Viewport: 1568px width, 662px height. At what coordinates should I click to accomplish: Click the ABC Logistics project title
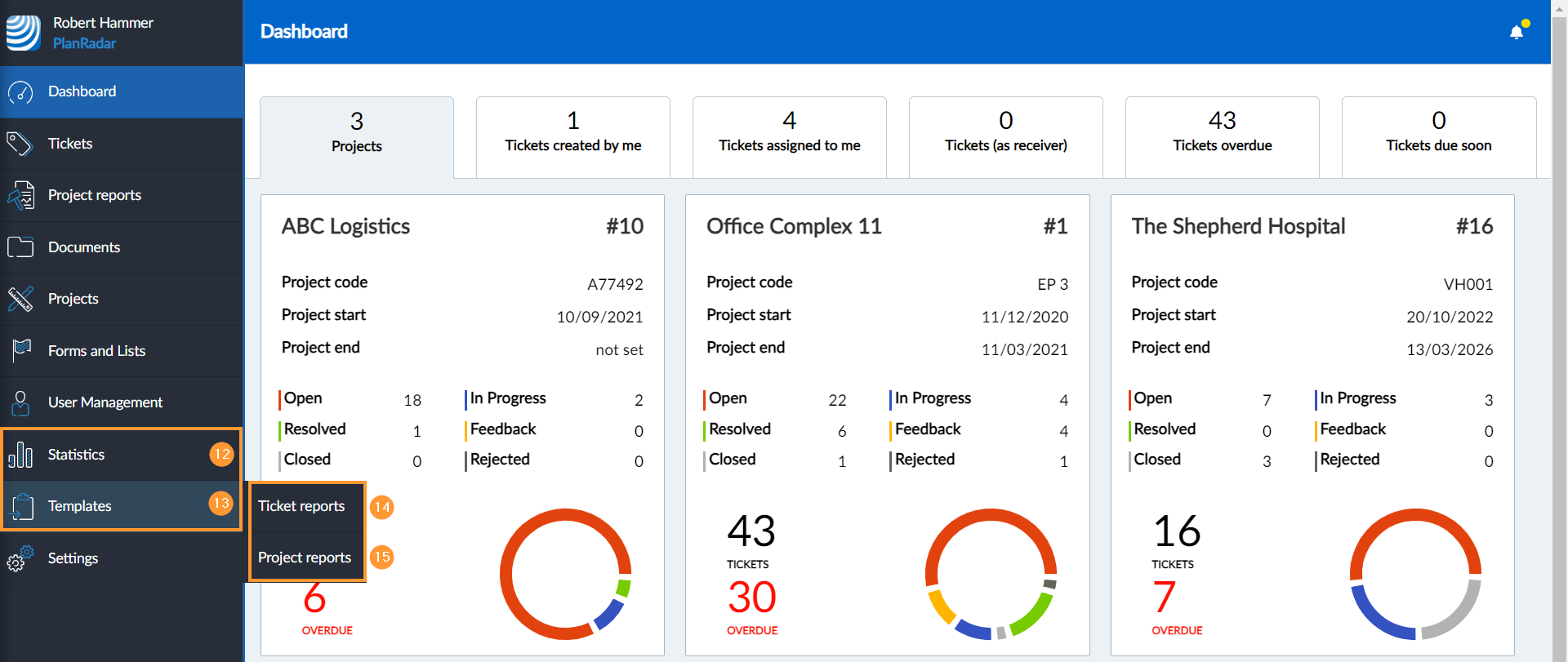345,226
